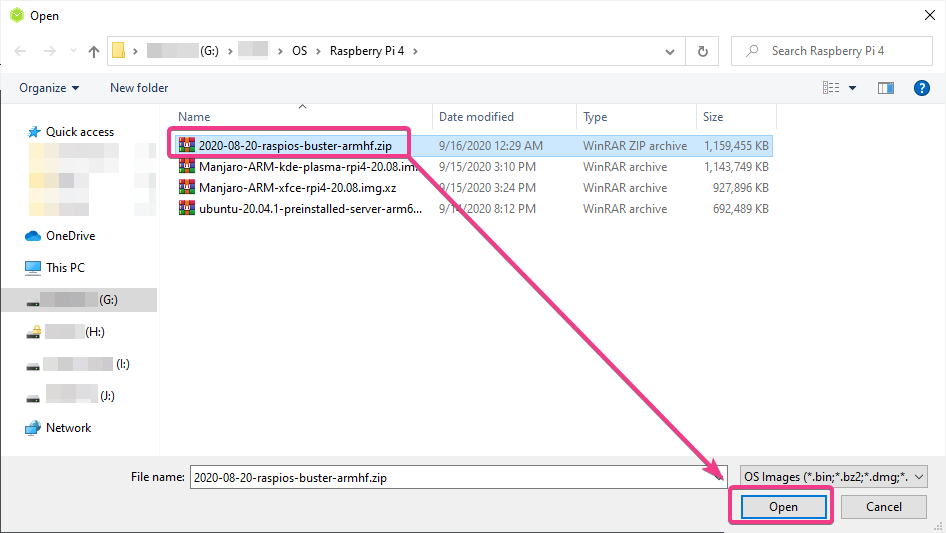Click the Up one level arrow
The width and height of the screenshot is (946, 533).
pyautogui.click(x=94, y=51)
